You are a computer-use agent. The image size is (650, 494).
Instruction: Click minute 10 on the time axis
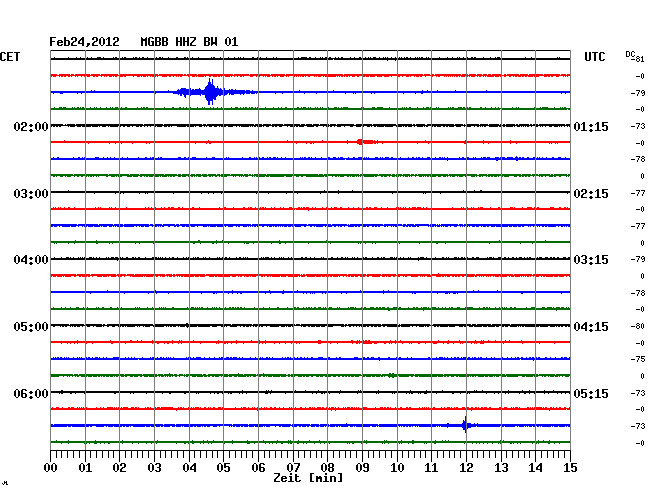[397, 467]
